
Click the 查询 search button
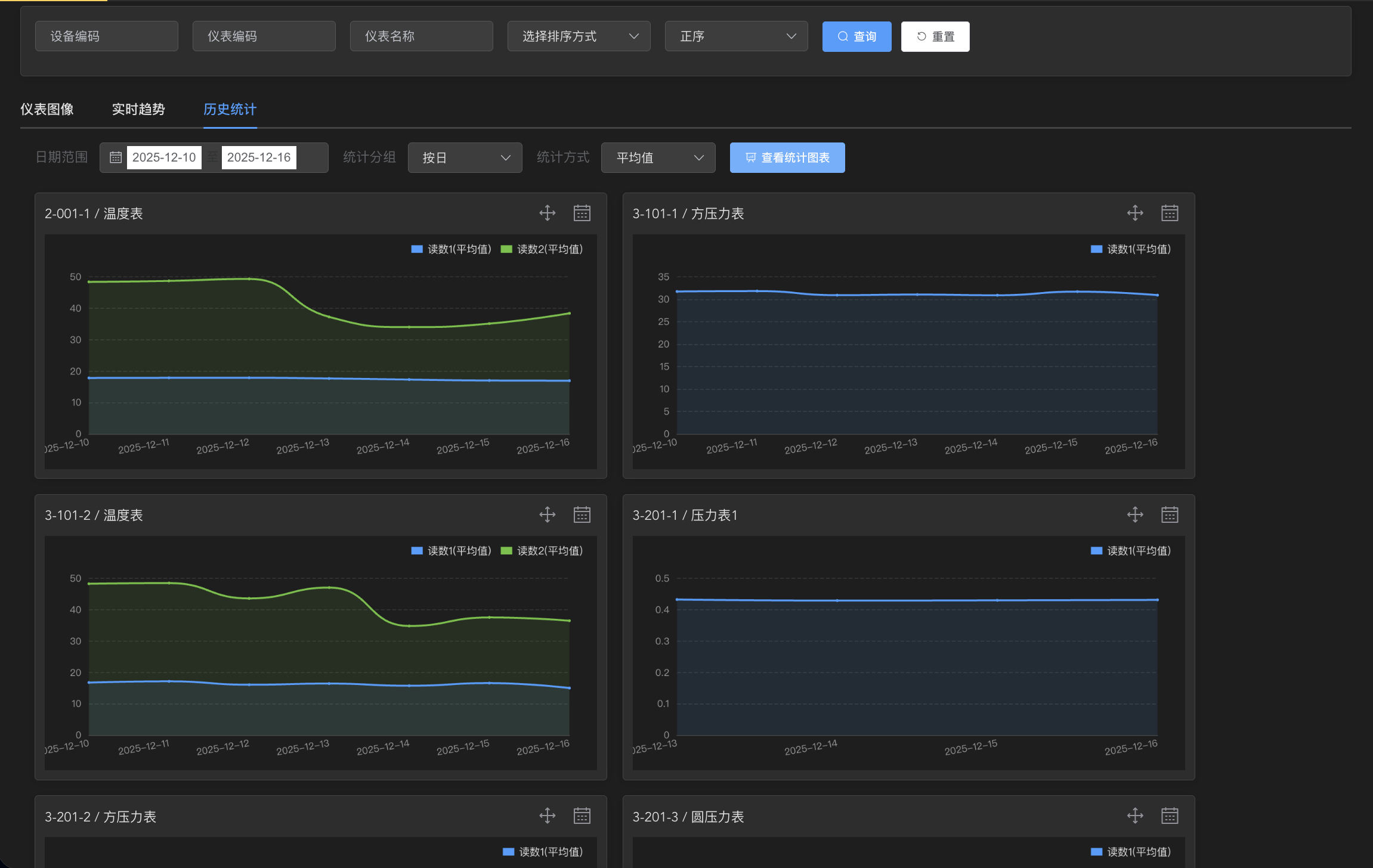coord(856,37)
